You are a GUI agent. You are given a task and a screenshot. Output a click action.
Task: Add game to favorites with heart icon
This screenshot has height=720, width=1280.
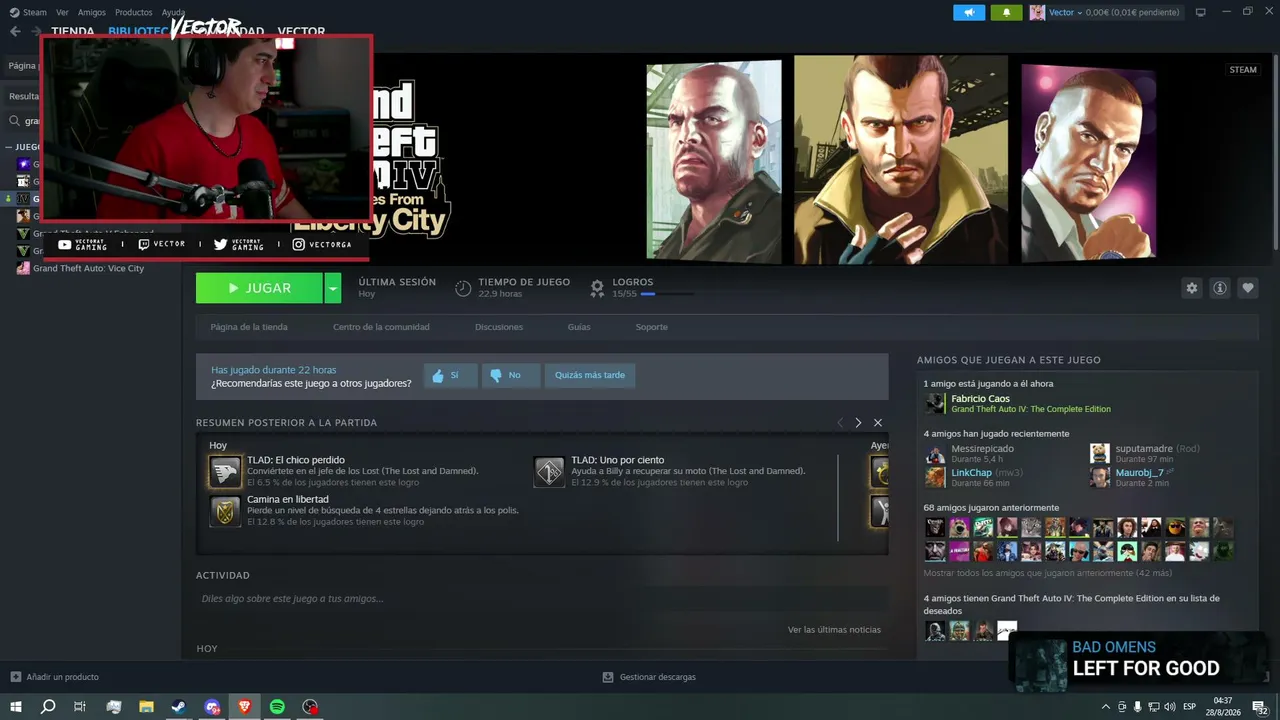1248,288
